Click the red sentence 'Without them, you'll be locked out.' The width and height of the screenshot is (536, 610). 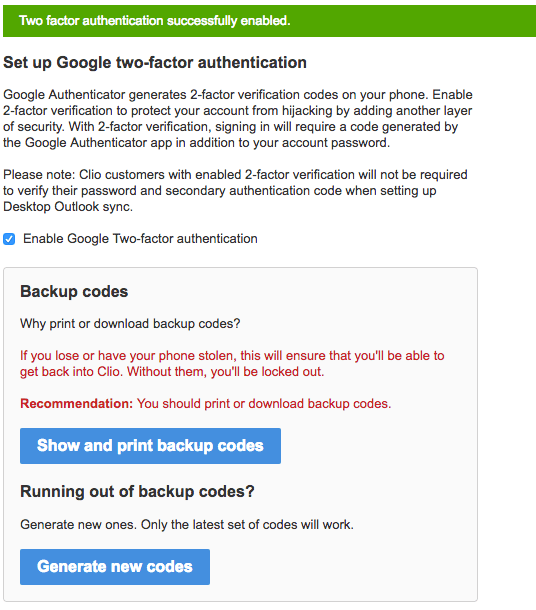tap(225, 372)
